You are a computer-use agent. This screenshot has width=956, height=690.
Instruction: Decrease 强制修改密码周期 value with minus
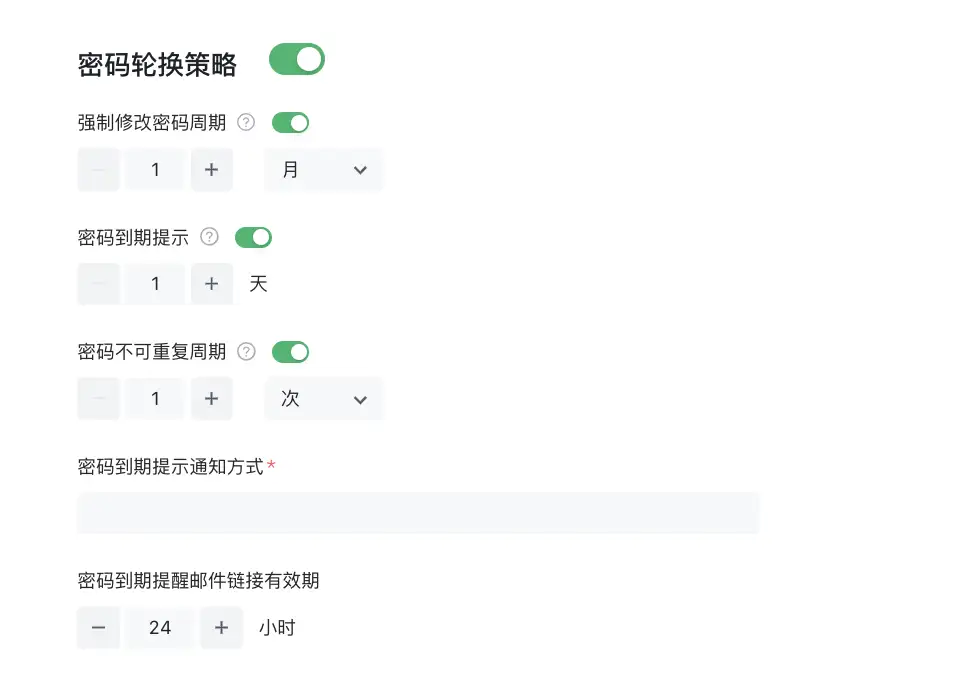98,169
